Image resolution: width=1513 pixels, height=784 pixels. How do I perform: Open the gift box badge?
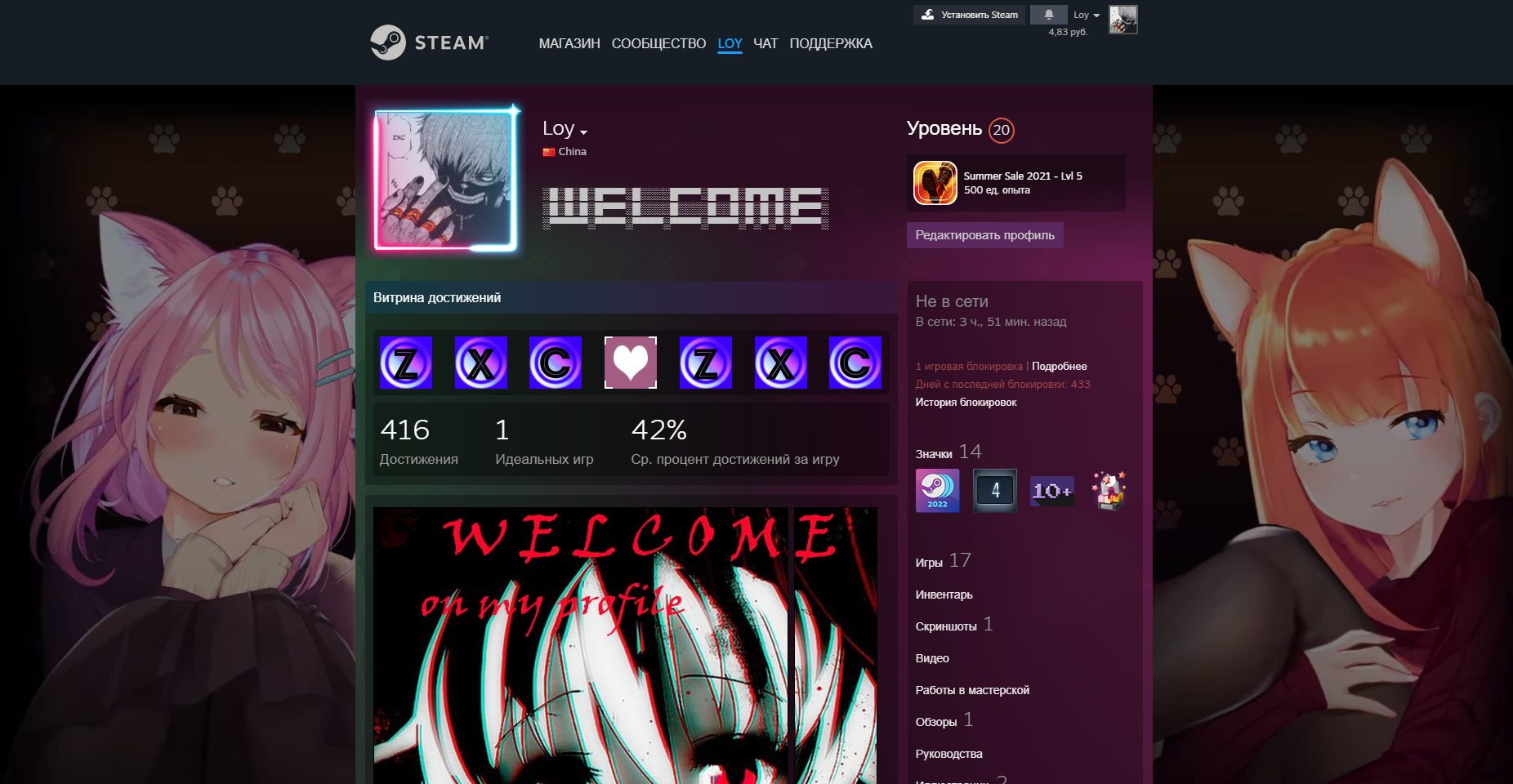tap(1109, 491)
